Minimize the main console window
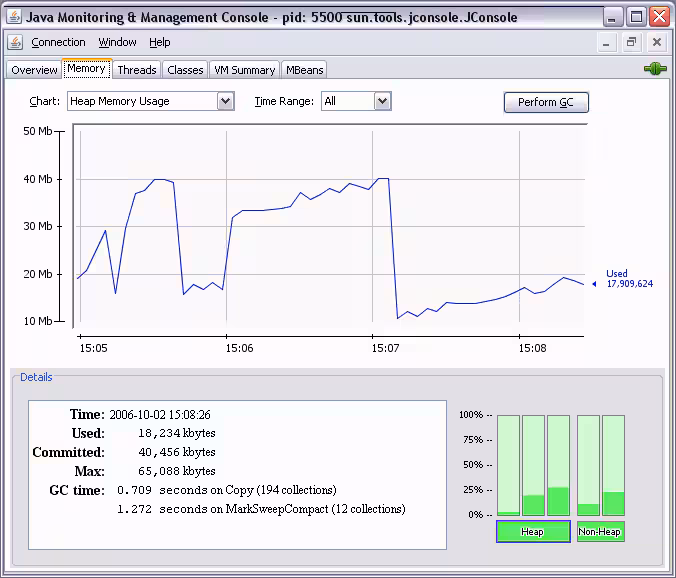This screenshot has height=578, width=676. 611,17
